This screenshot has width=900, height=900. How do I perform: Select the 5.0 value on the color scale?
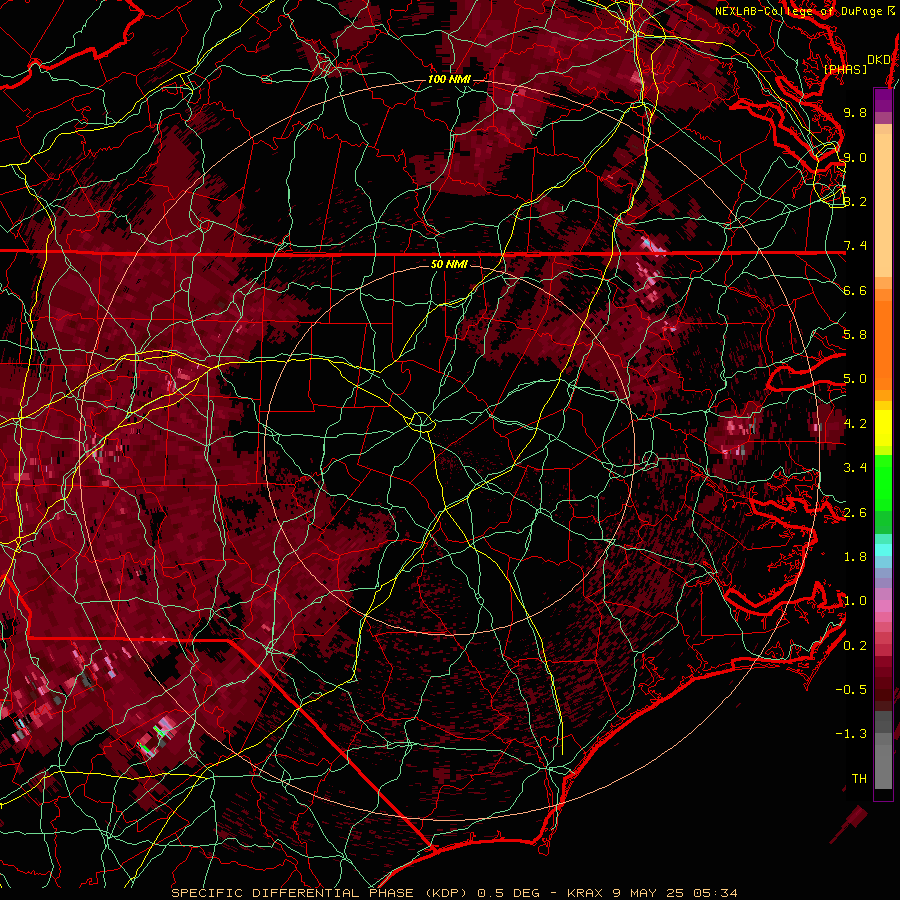855,379
